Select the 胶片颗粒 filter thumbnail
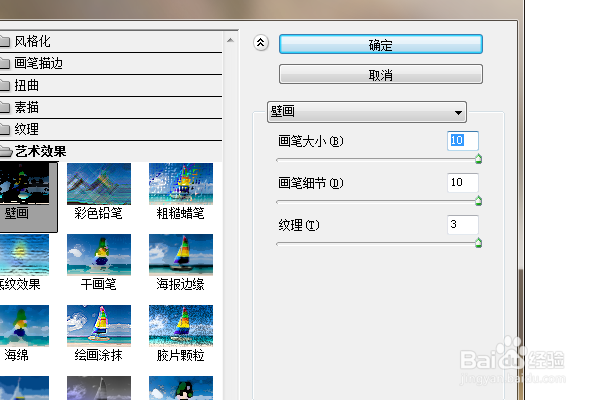Viewport: 600px width, 400px height. (x=181, y=334)
